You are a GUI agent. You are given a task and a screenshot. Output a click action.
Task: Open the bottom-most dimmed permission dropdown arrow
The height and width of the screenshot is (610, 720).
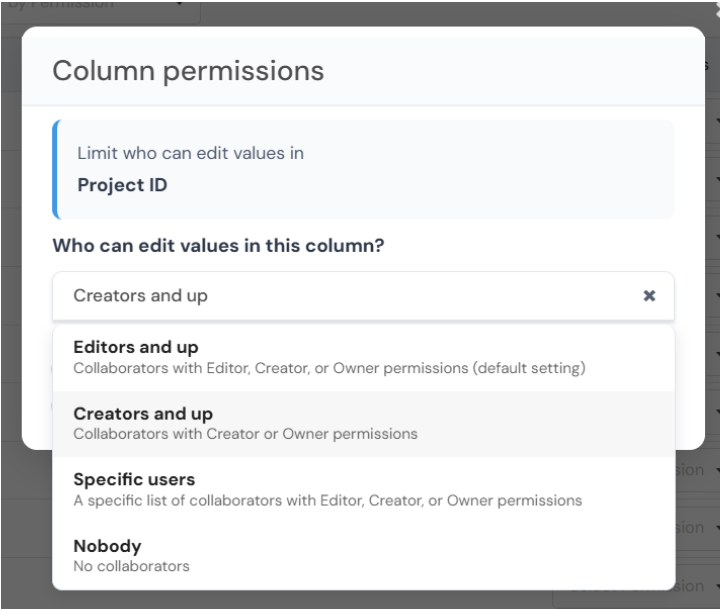[714, 587]
